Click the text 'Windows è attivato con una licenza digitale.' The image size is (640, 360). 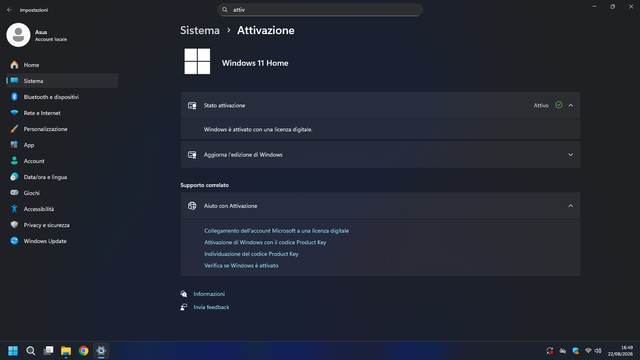coord(258,129)
